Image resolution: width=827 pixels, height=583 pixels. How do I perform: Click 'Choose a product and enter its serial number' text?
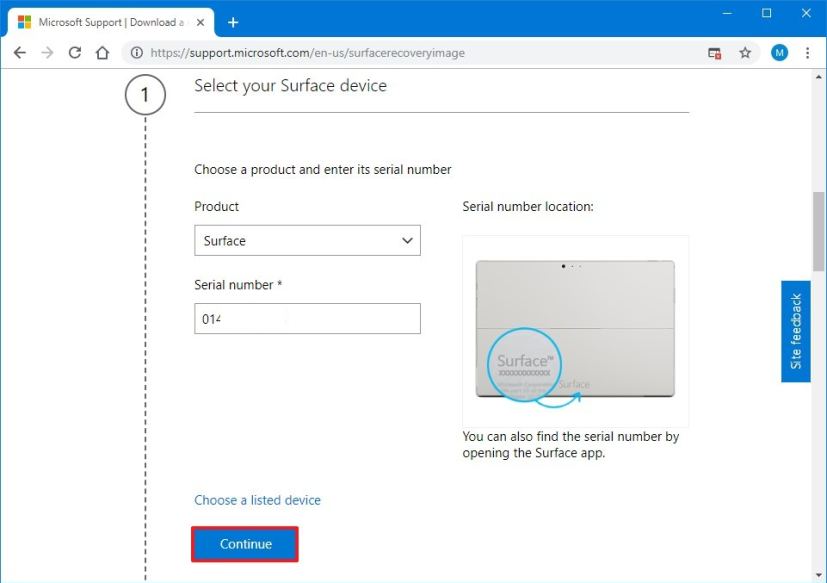coord(323,169)
